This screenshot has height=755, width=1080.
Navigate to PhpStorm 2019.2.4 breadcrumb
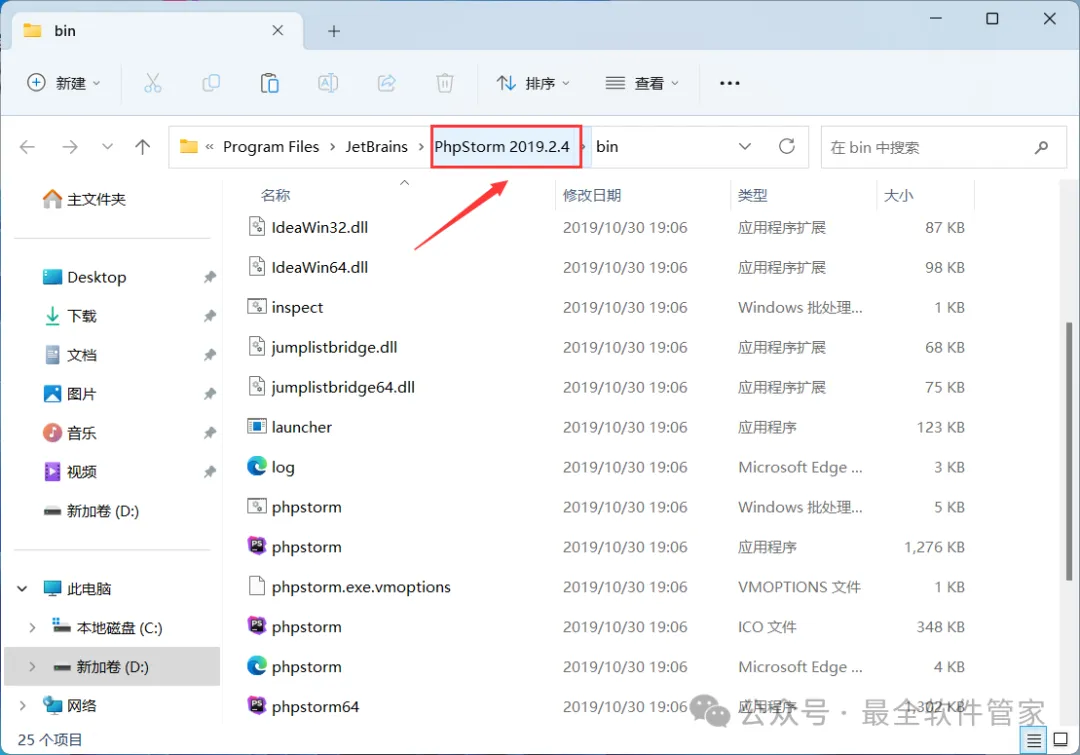[502, 147]
